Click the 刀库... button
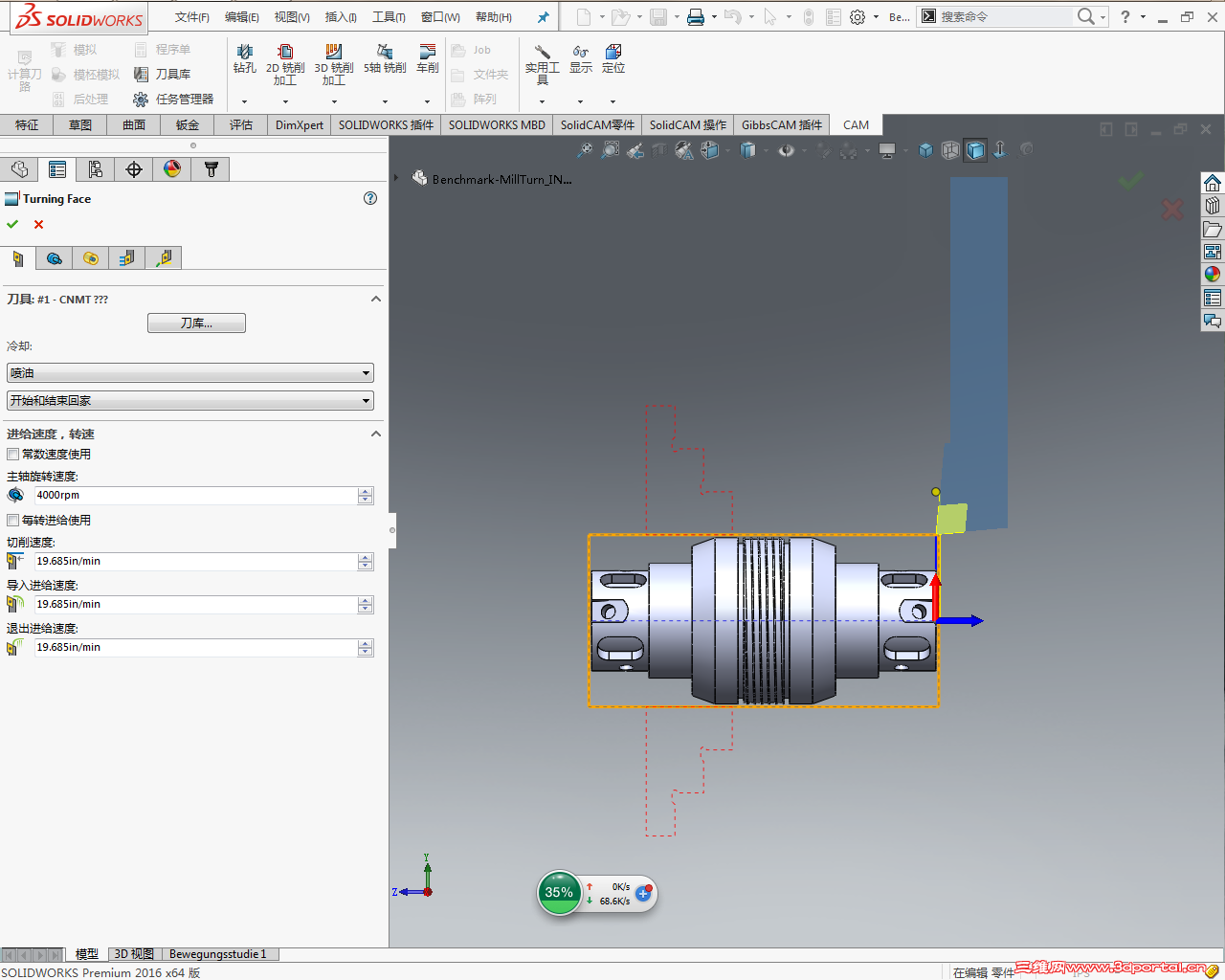1225x980 pixels. [x=196, y=323]
